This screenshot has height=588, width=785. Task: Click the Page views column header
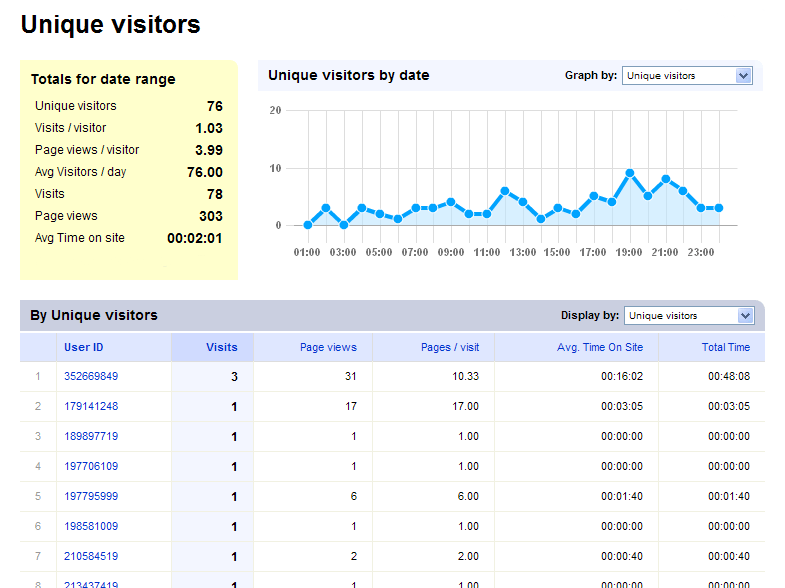coord(328,347)
